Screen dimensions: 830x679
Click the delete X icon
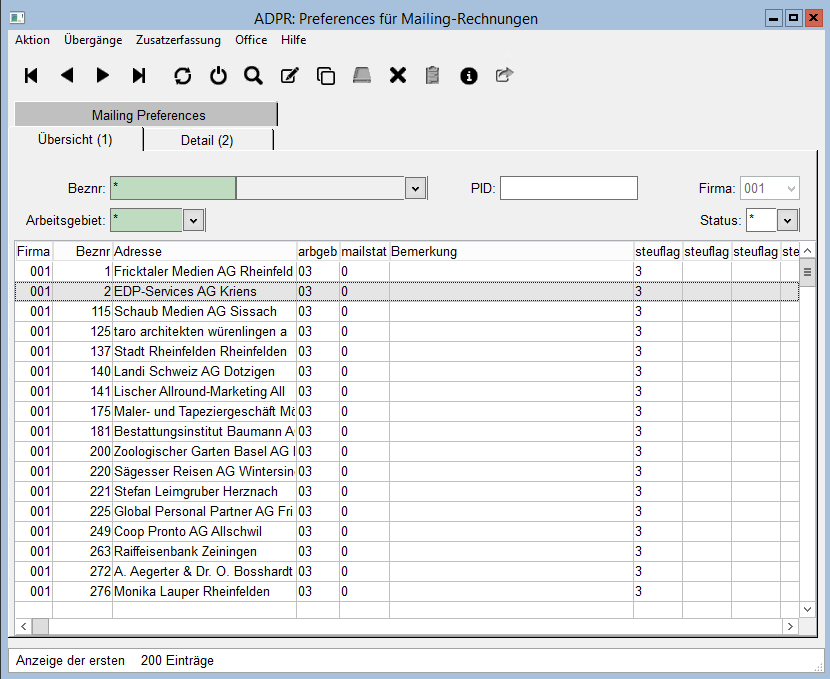(397, 75)
